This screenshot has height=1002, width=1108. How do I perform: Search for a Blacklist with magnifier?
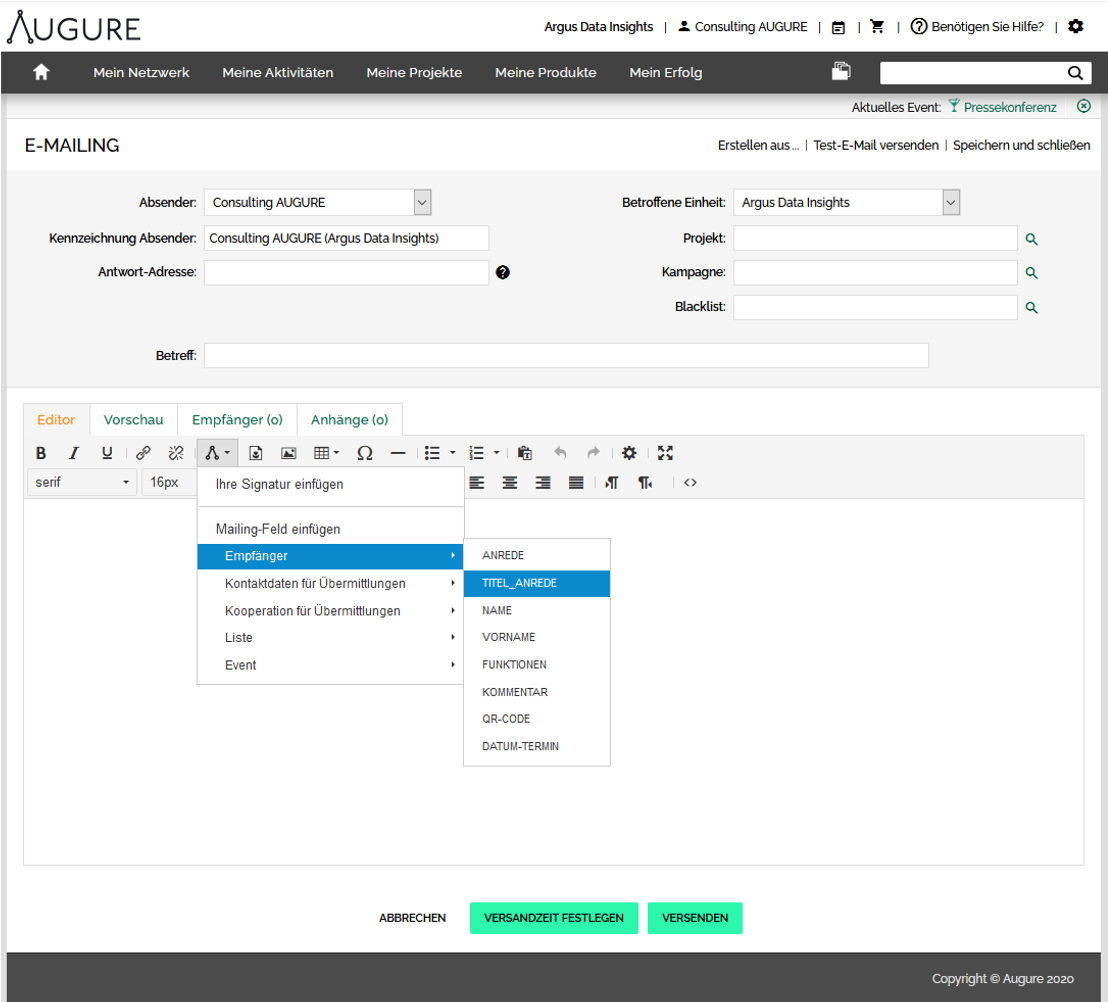tap(1031, 307)
